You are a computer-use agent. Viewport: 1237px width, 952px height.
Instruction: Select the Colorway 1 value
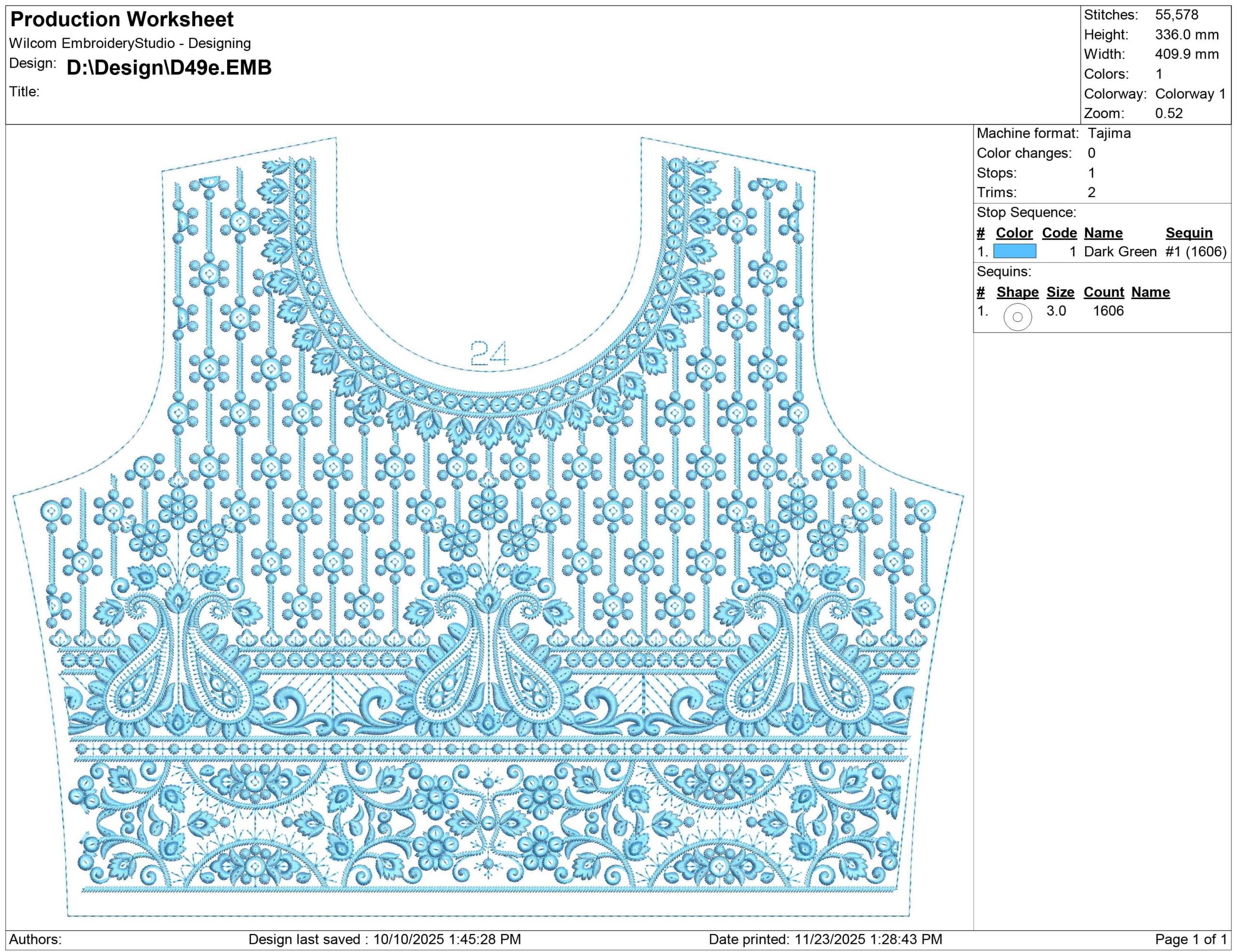1190,93
